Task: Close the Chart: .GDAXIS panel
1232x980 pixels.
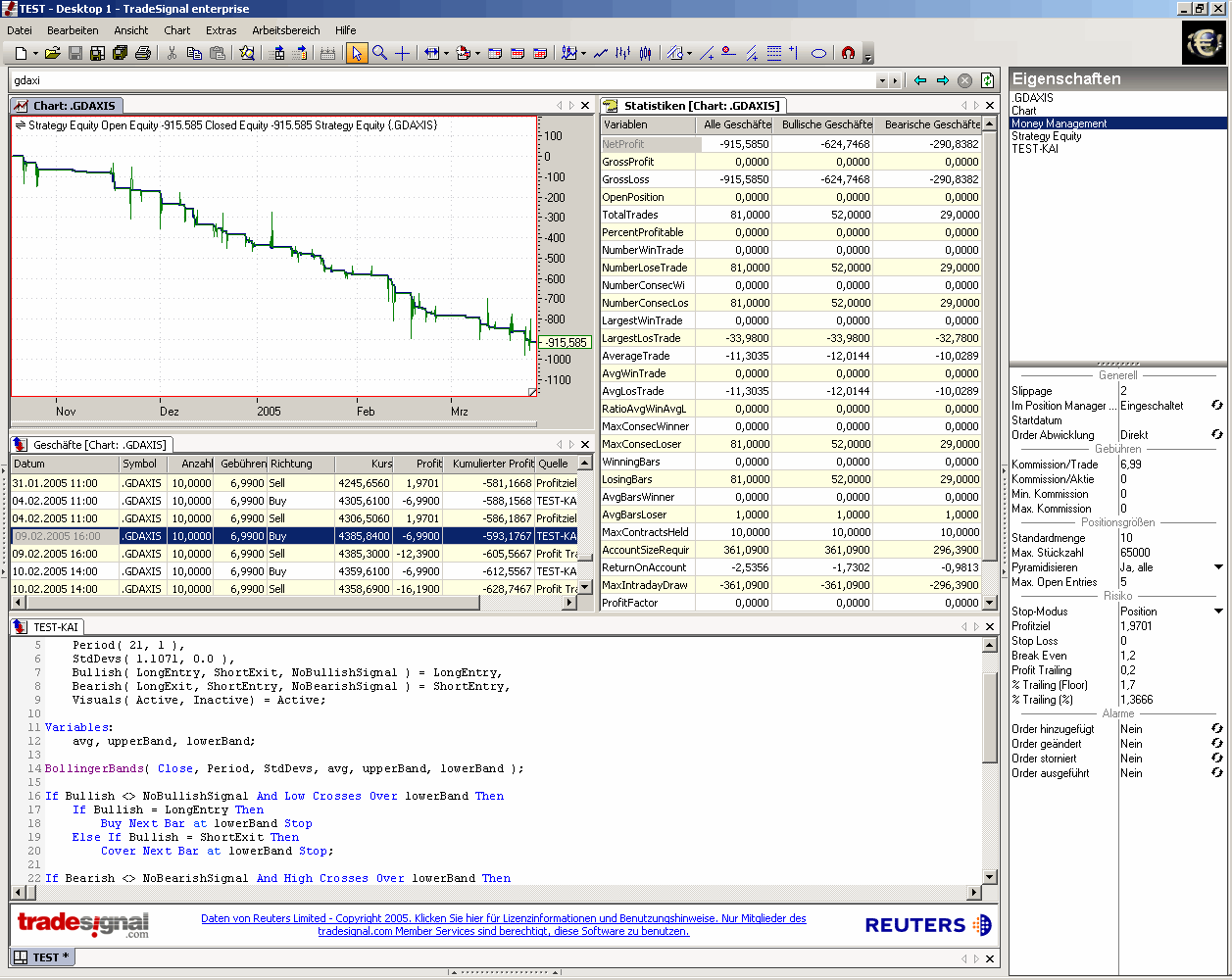Action: (585, 105)
